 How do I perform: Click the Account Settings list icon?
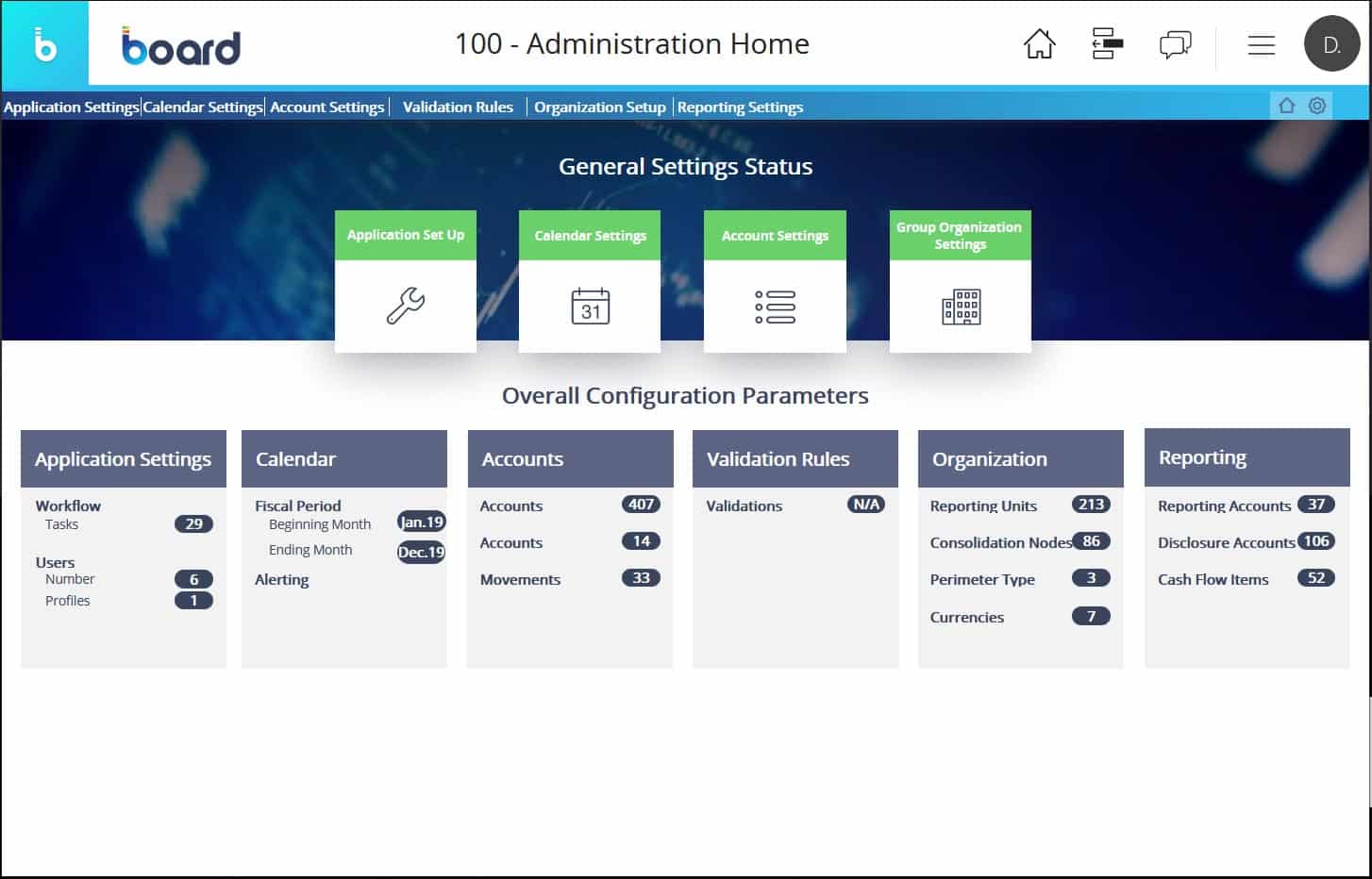[x=774, y=306]
